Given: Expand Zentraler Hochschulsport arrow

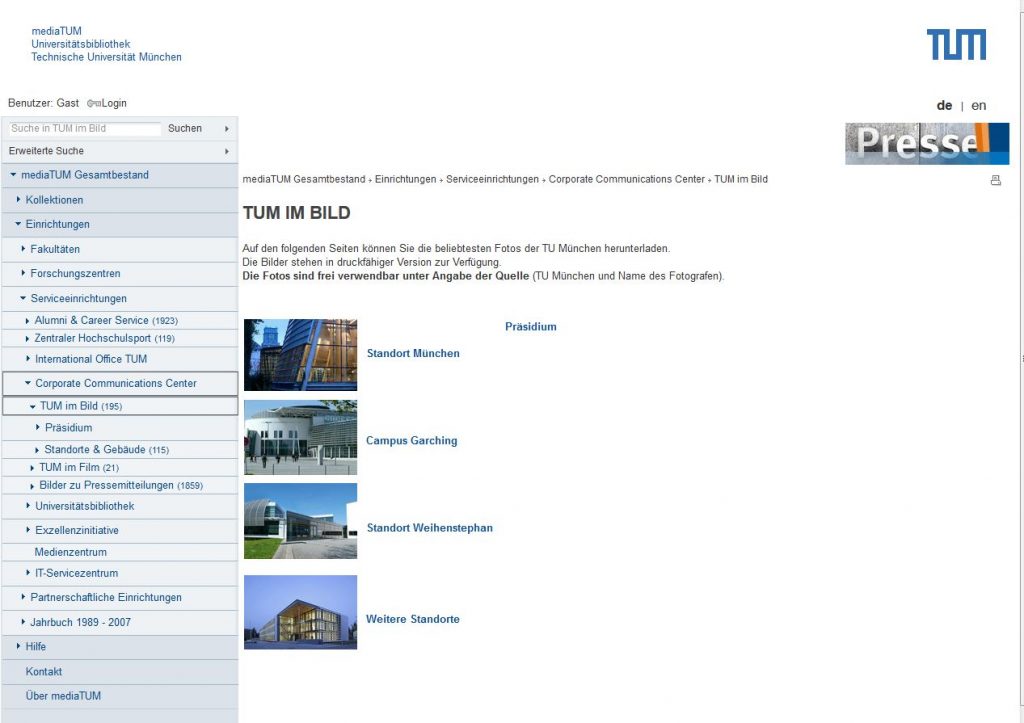Looking at the screenshot, I should 27,338.
